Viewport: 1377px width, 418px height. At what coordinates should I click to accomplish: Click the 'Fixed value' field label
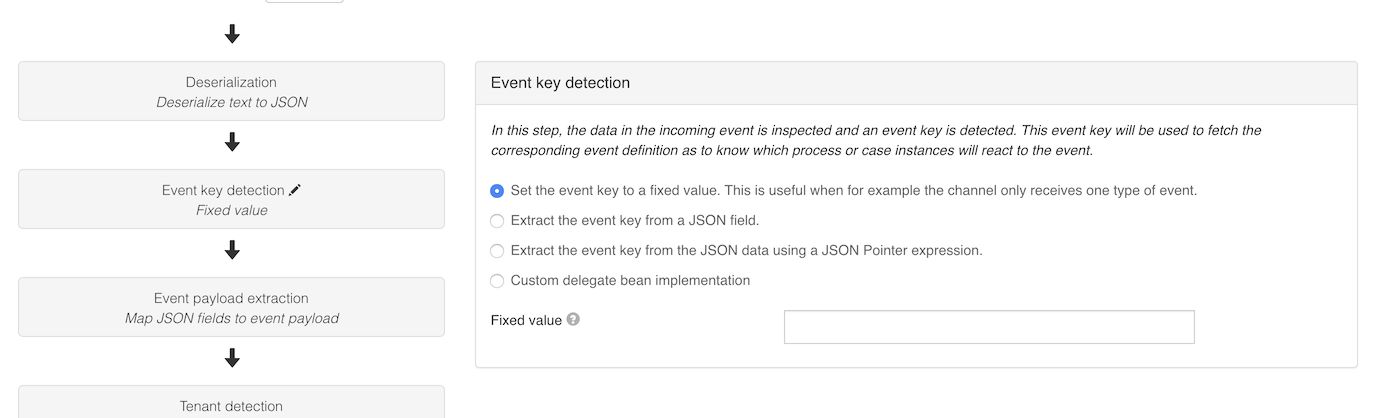(x=526, y=320)
